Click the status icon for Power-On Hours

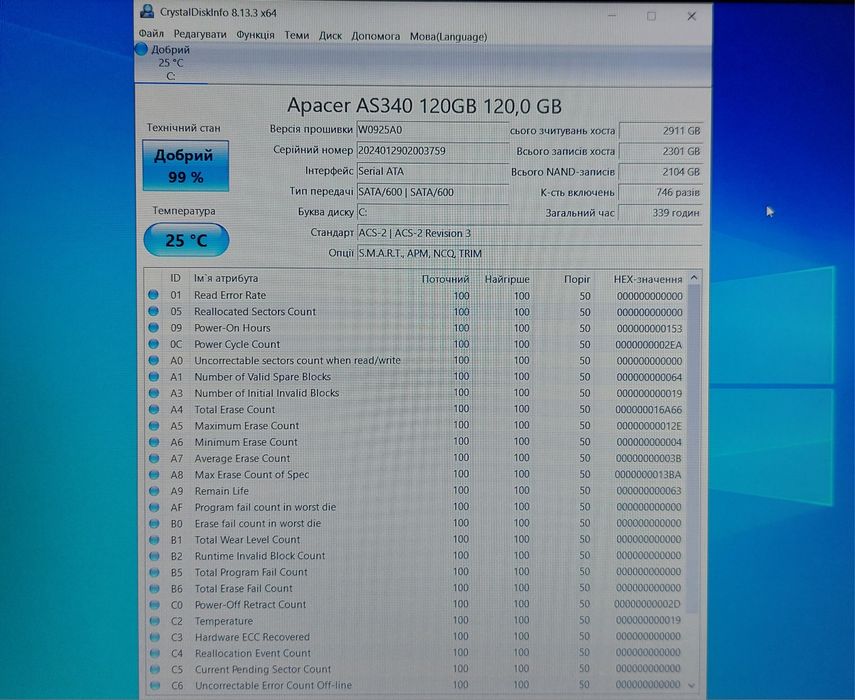153,328
